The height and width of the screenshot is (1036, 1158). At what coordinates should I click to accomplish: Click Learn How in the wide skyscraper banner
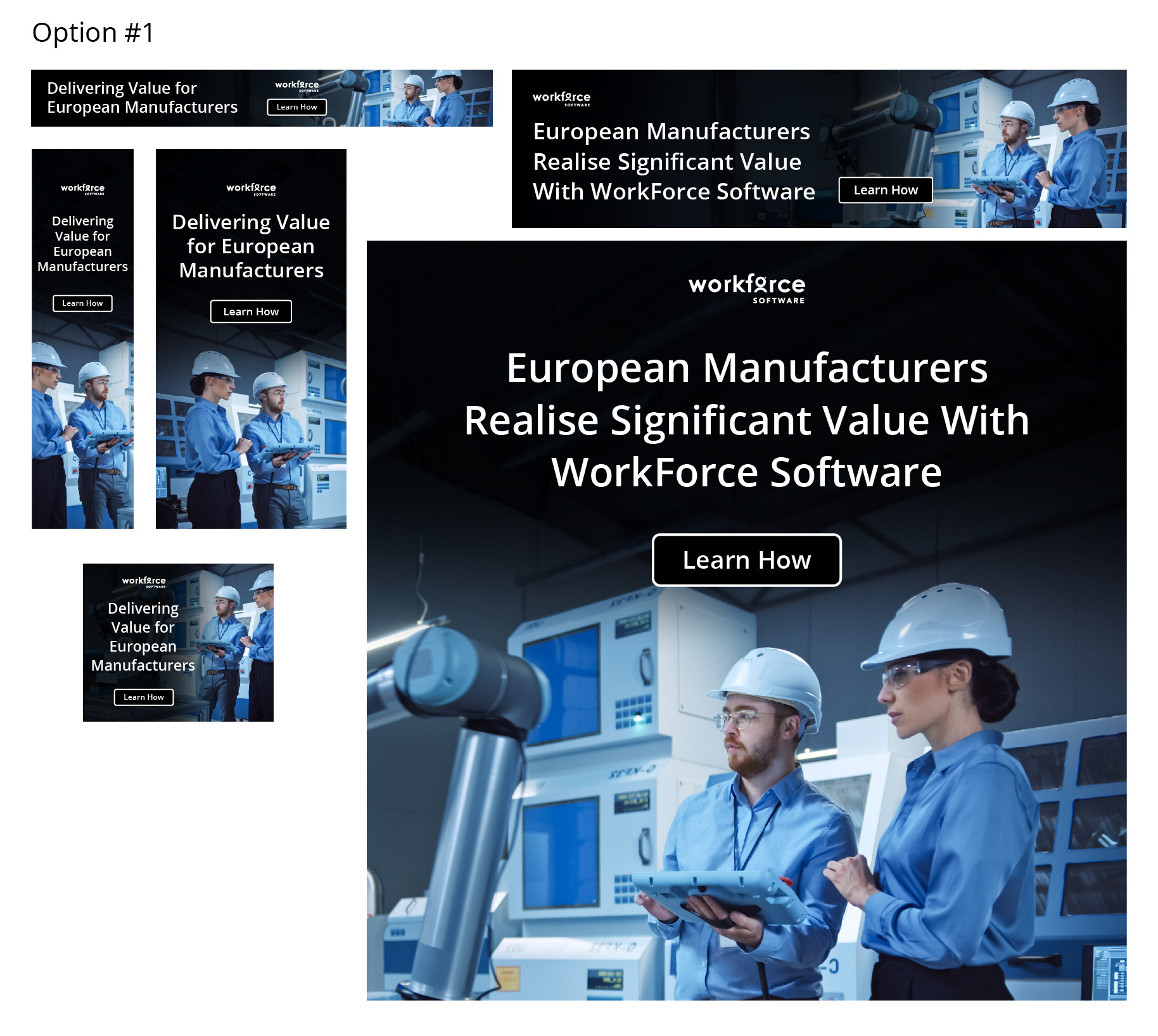[x=251, y=312]
